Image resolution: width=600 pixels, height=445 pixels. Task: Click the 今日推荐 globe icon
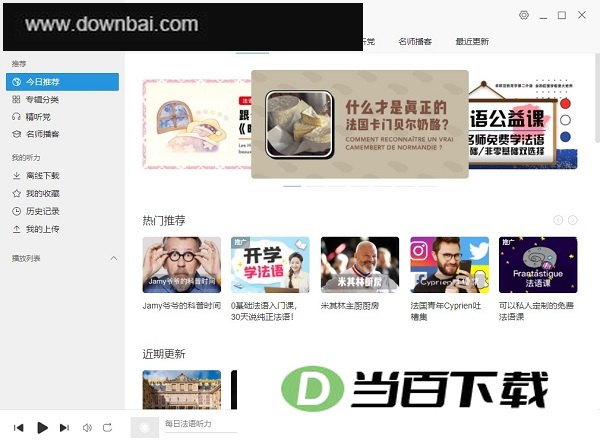click(16, 82)
